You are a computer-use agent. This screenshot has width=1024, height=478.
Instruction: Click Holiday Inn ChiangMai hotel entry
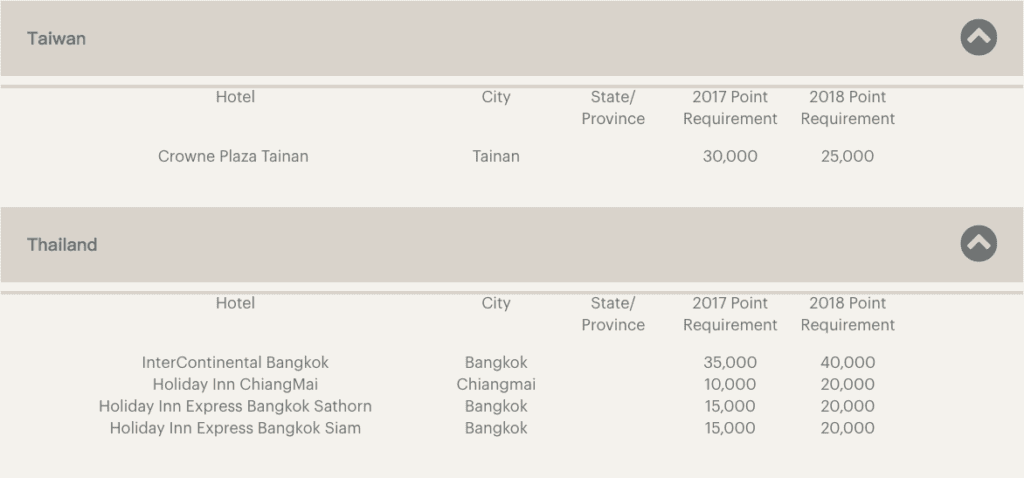pyautogui.click(x=235, y=384)
